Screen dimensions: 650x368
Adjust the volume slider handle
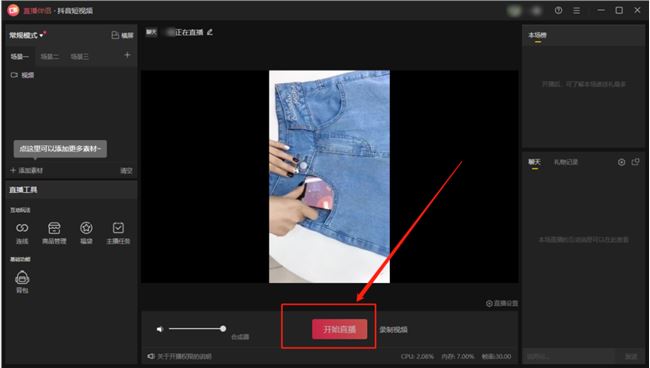coord(223,329)
